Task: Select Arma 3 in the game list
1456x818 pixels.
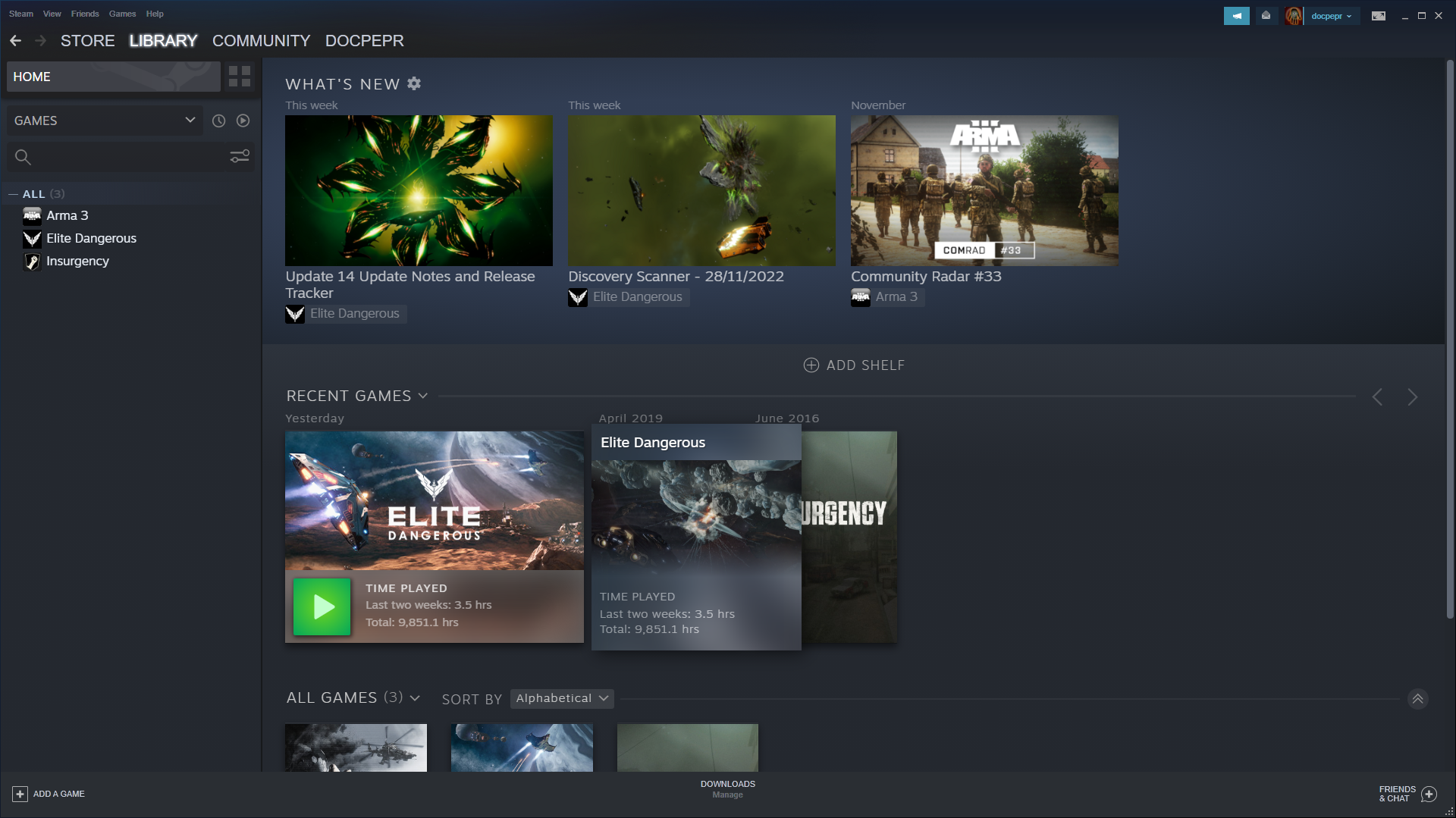Action: [67, 216]
